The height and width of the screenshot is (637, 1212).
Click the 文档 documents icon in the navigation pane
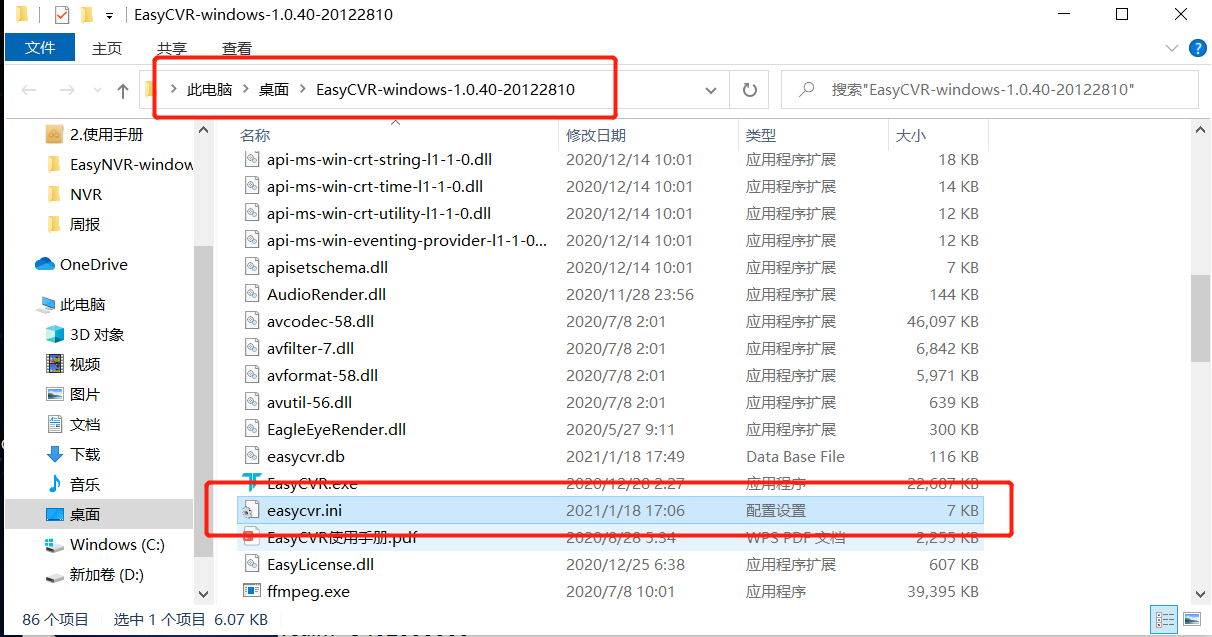55,424
